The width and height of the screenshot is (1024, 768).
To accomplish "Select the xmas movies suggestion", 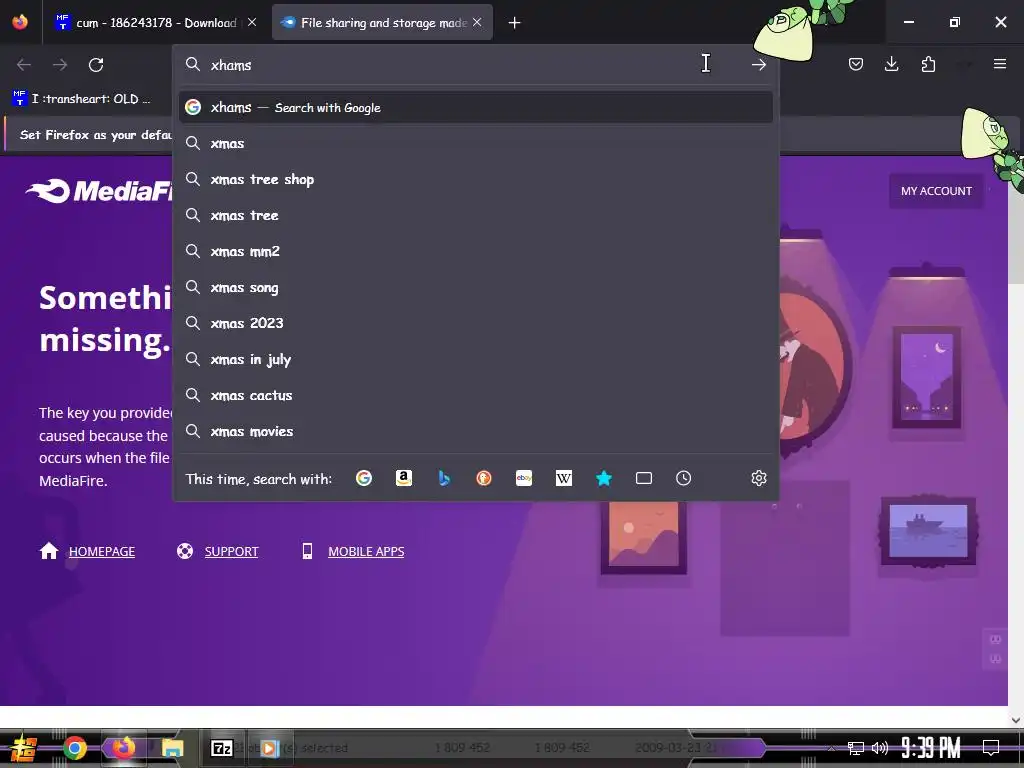I will [x=475, y=431].
